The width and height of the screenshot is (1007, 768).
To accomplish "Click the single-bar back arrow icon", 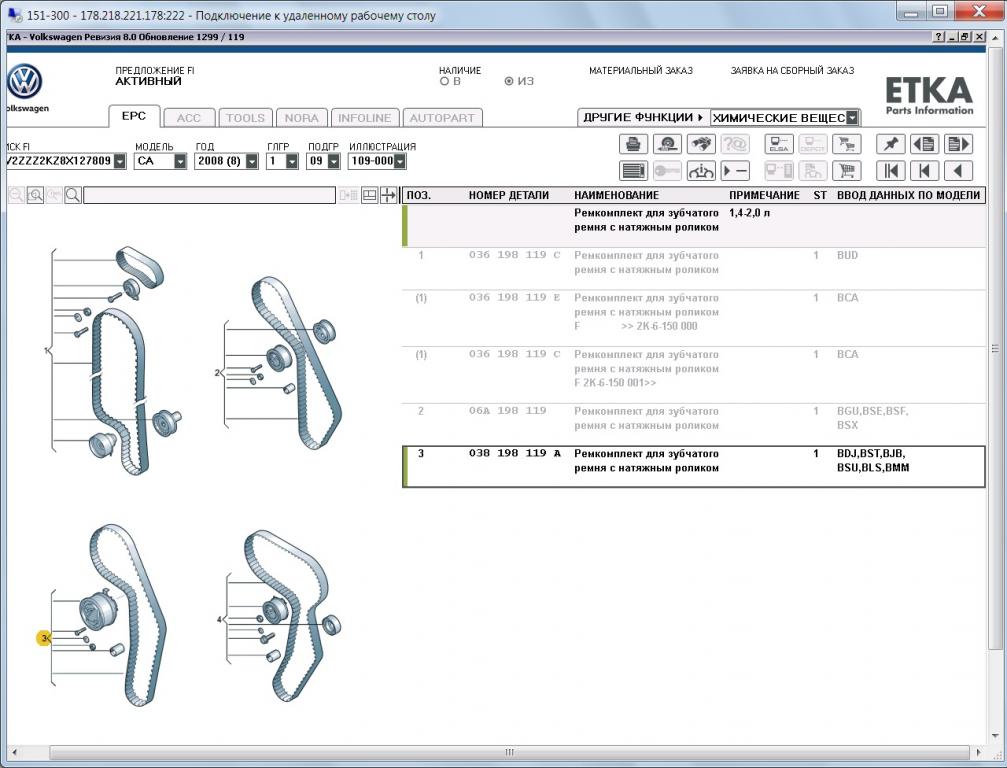I will click(x=925, y=171).
